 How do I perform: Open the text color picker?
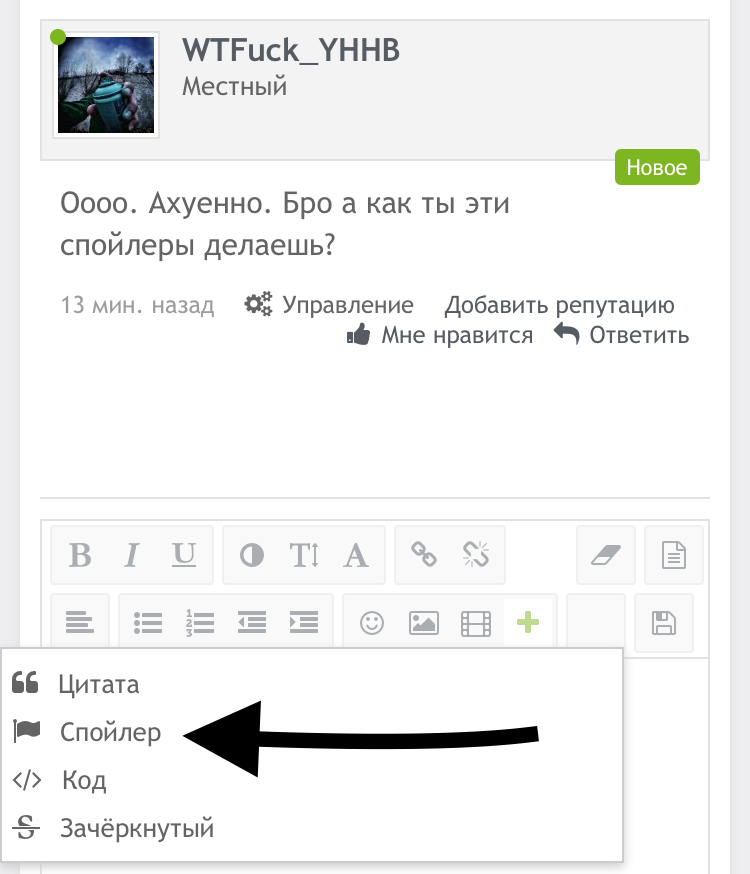(252, 555)
